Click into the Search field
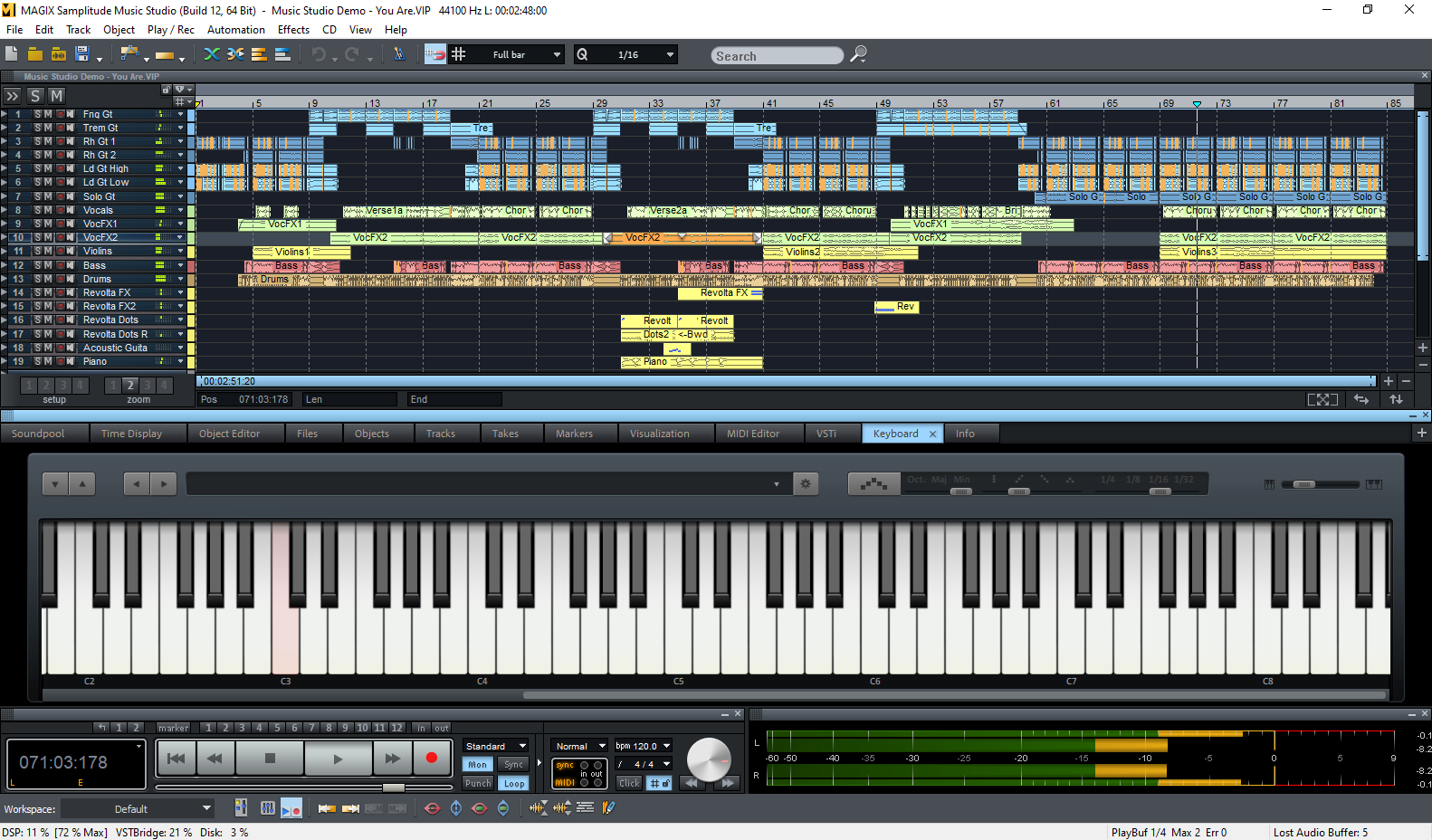Image resolution: width=1432 pixels, height=840 pixels. (x=777, y=56)
